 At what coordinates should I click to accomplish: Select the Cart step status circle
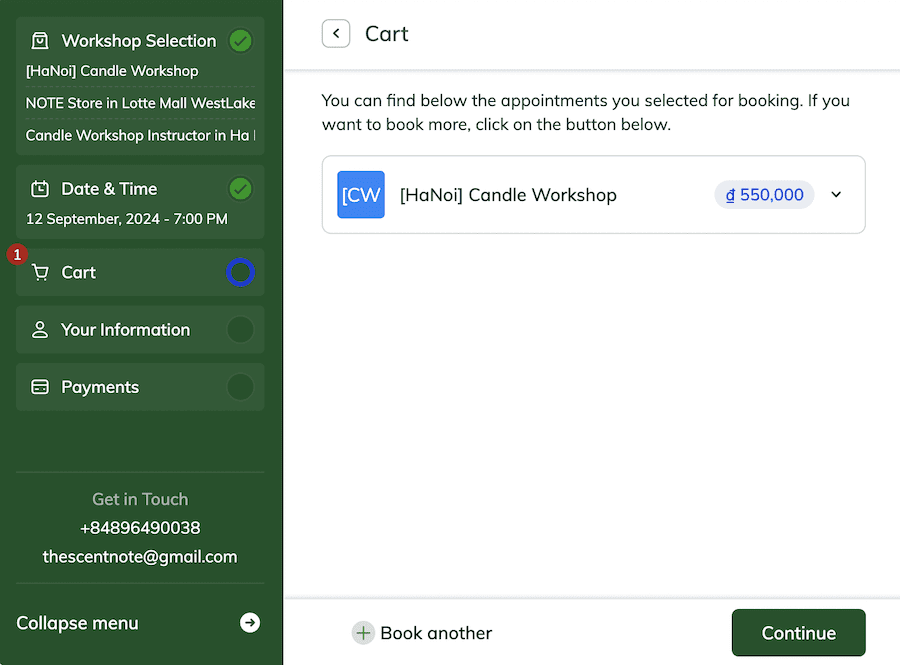(240, 272)
